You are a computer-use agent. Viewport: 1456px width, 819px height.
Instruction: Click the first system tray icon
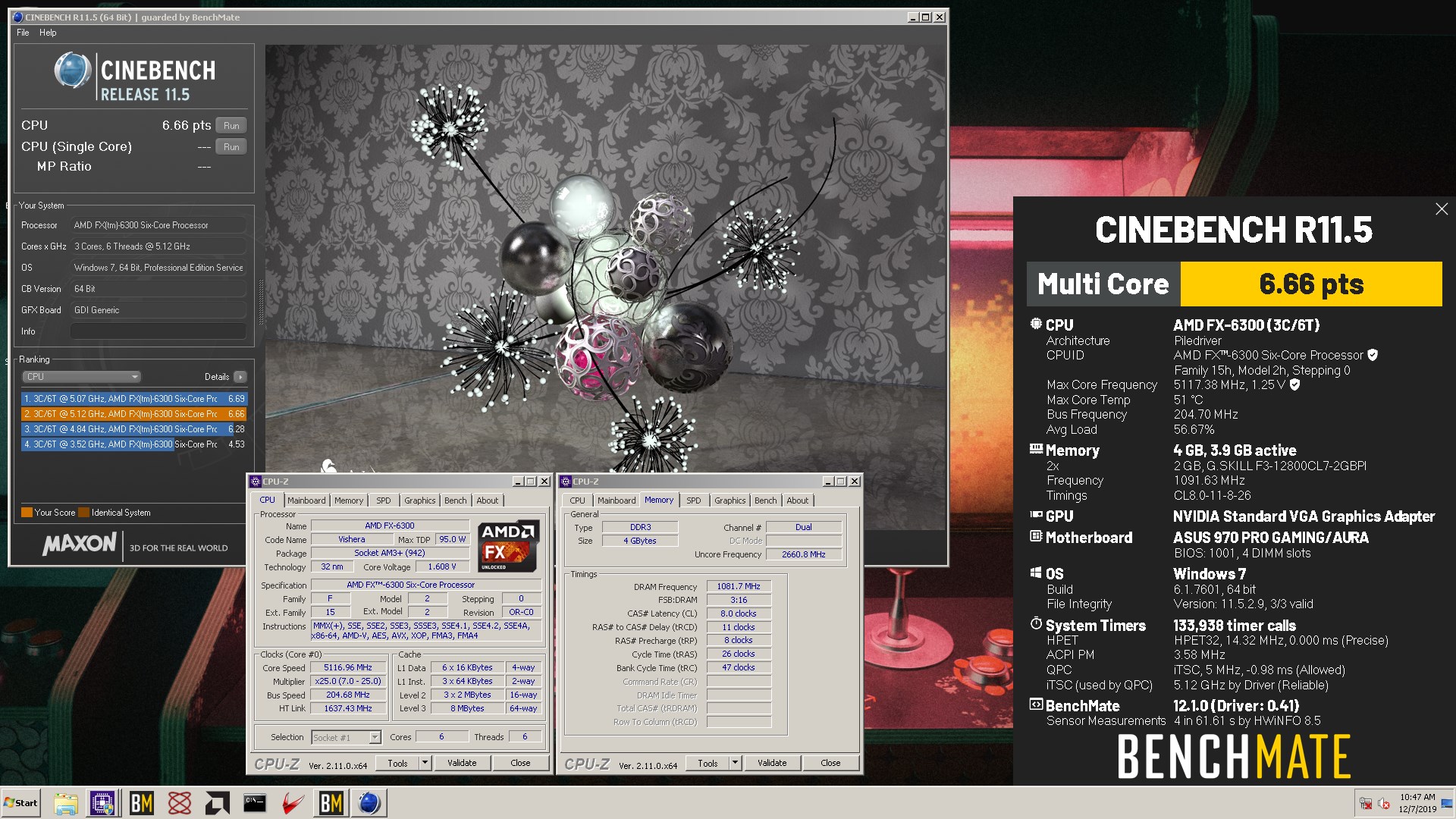[x=1366, y=803]
